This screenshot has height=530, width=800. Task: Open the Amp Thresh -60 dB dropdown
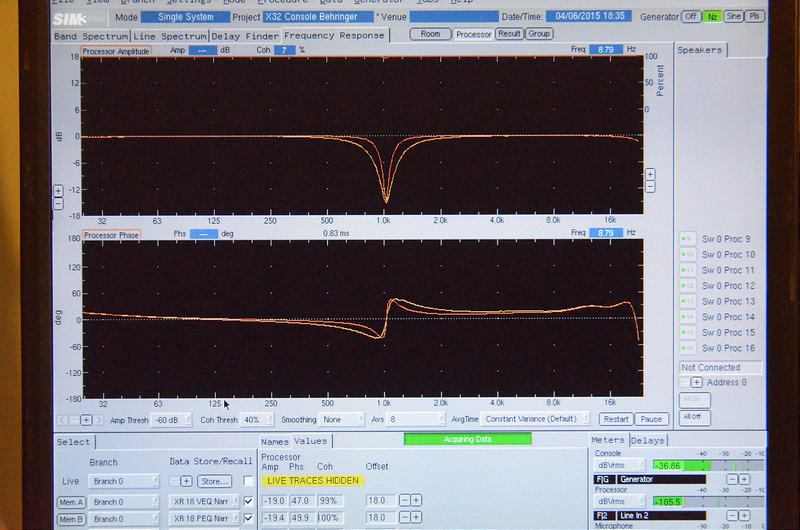point(171,420)
